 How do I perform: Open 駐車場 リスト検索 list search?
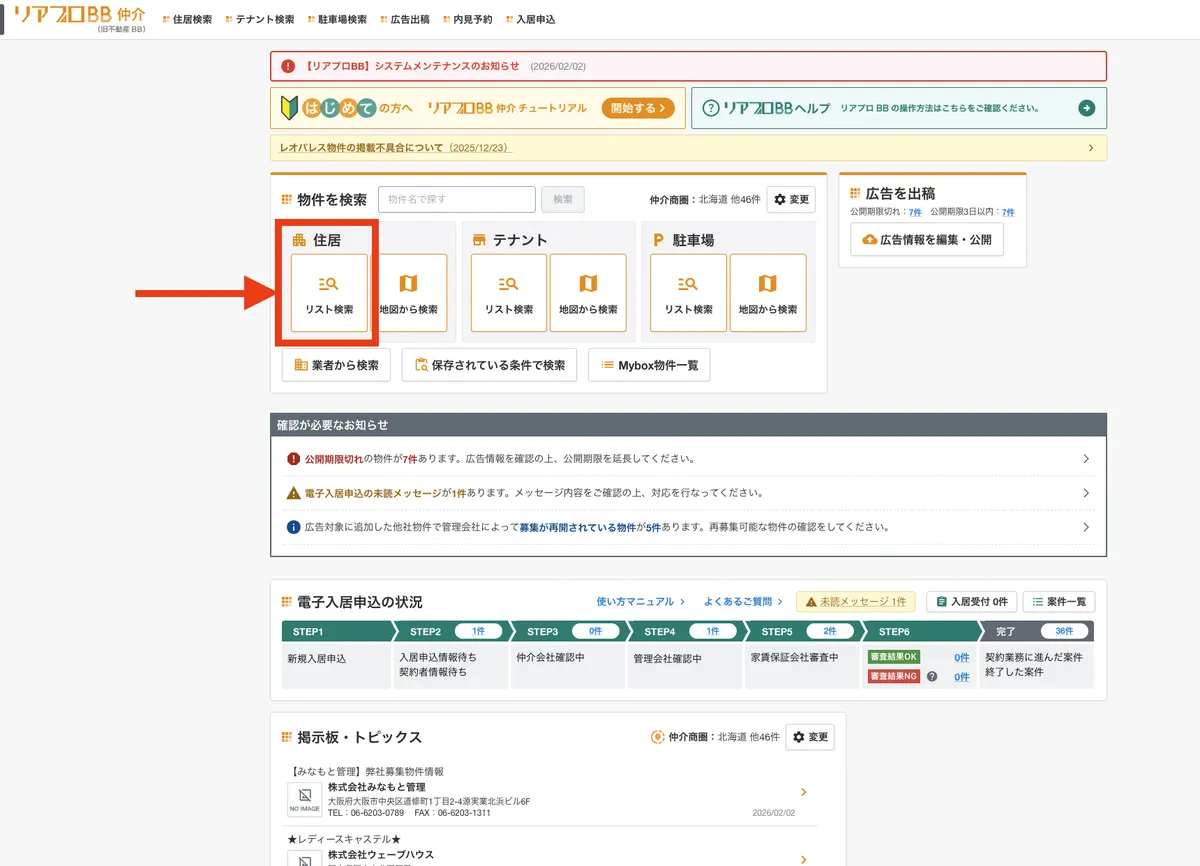[688, 292]
